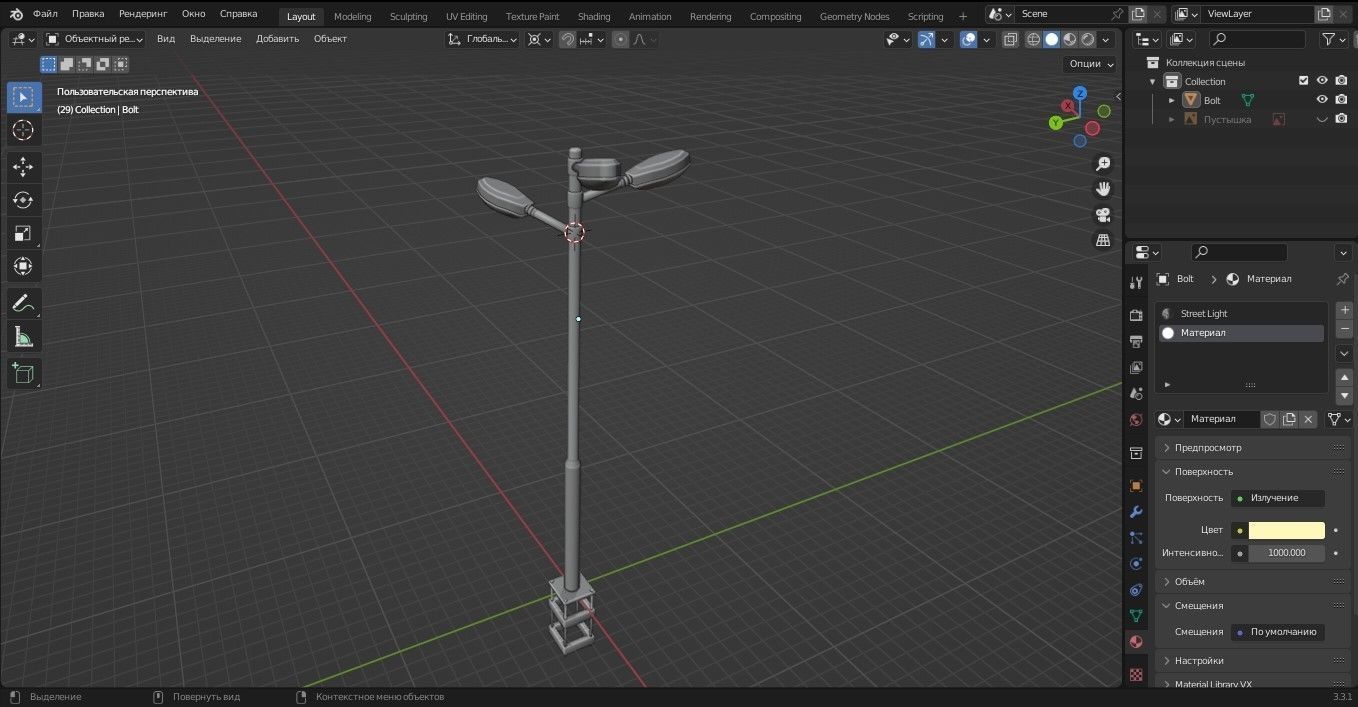Switch to the Geometry Nodes tab

click(x=854, y=16)
